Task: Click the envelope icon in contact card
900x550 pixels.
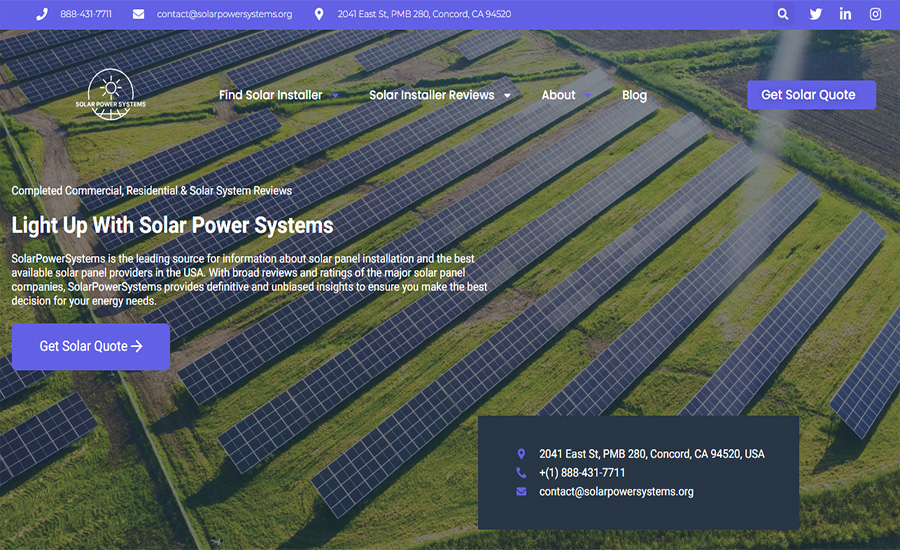Action: [521, 492]
